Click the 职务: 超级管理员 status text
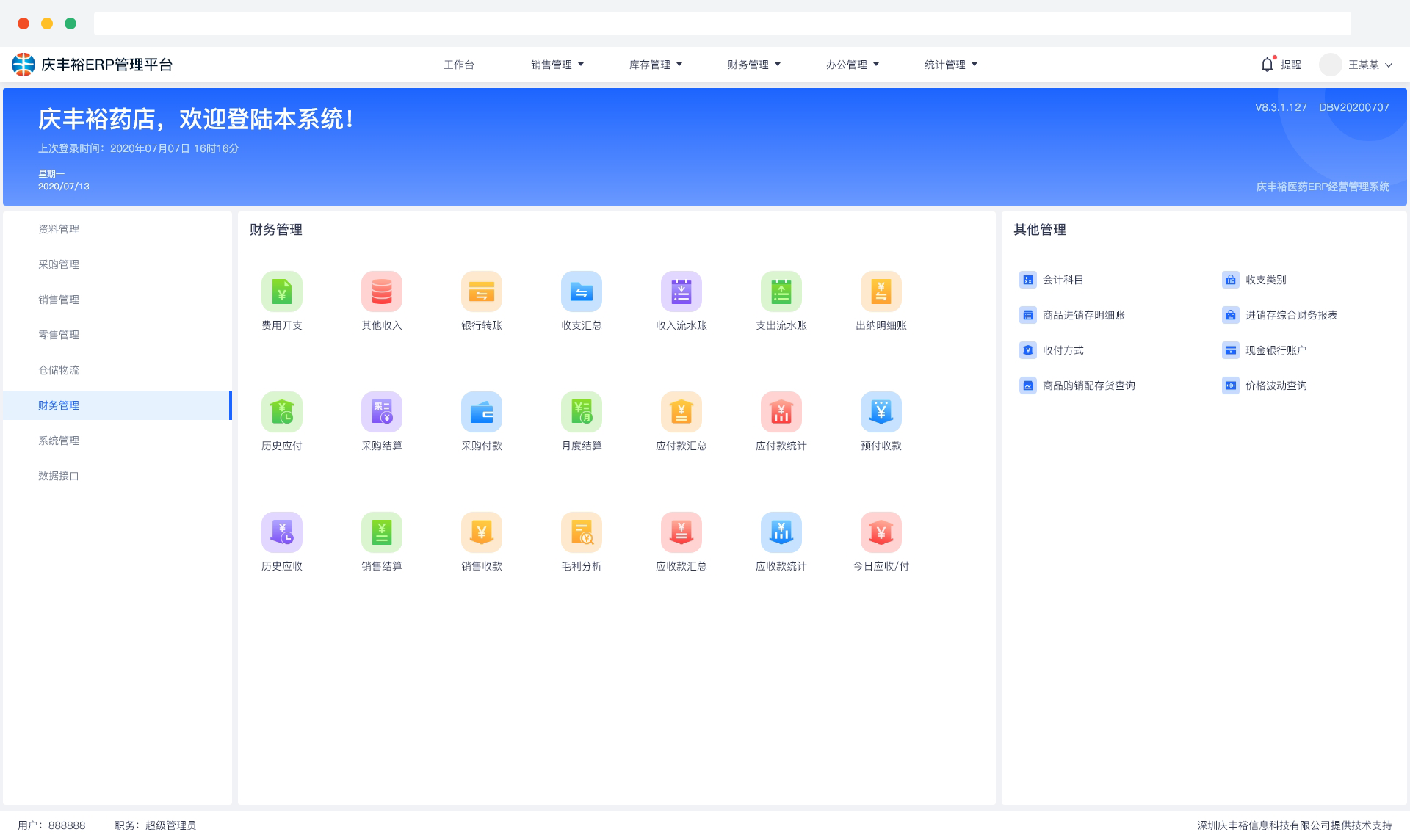 156,825
